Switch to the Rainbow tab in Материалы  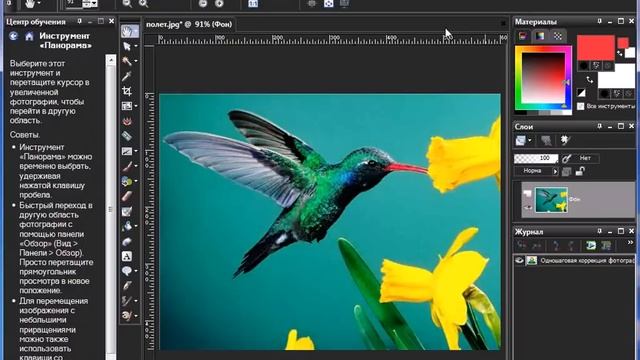pyautogui.click(x=540, y=36)
